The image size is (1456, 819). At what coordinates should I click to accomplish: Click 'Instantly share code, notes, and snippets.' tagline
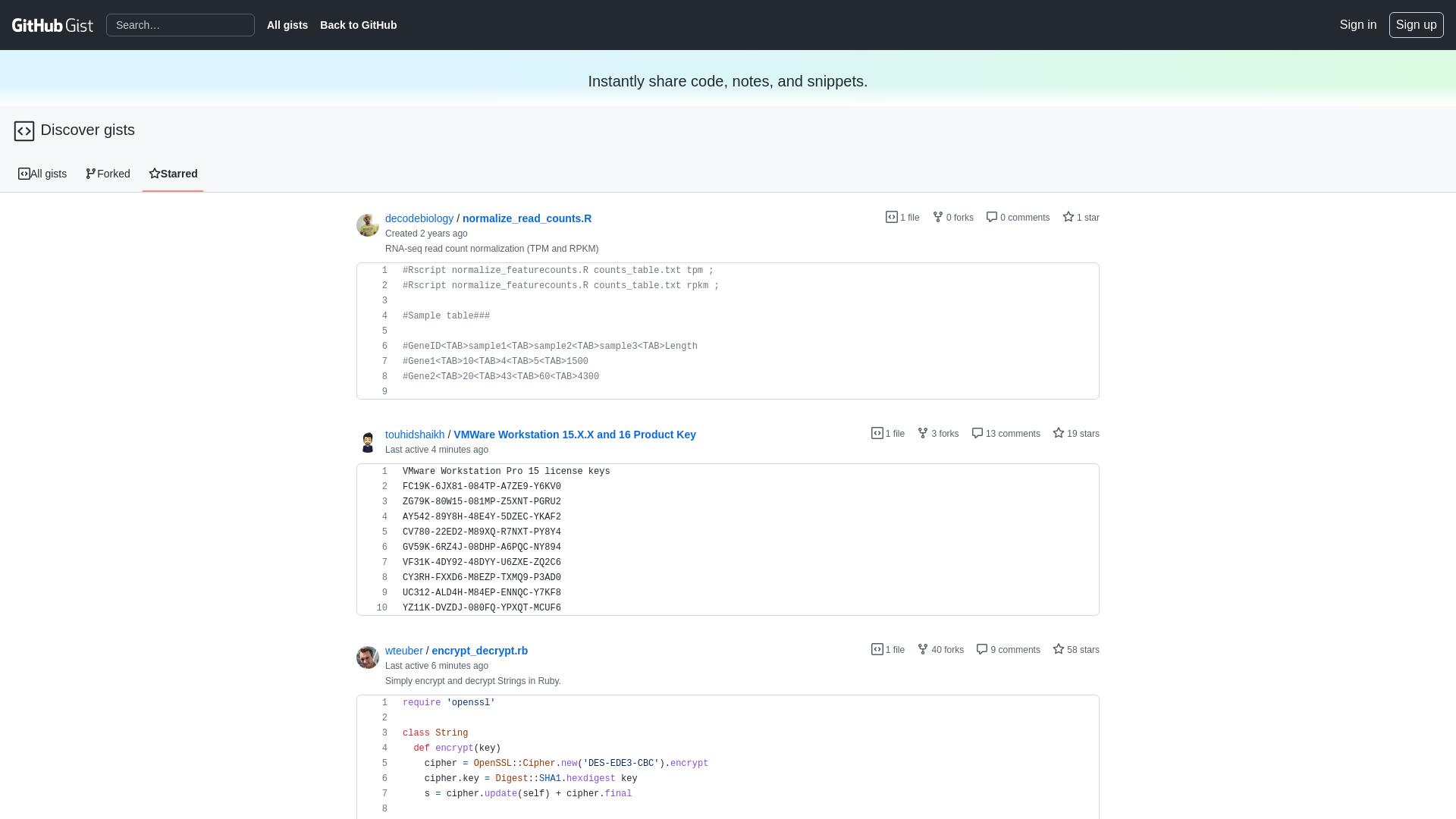tap(728, 81)
